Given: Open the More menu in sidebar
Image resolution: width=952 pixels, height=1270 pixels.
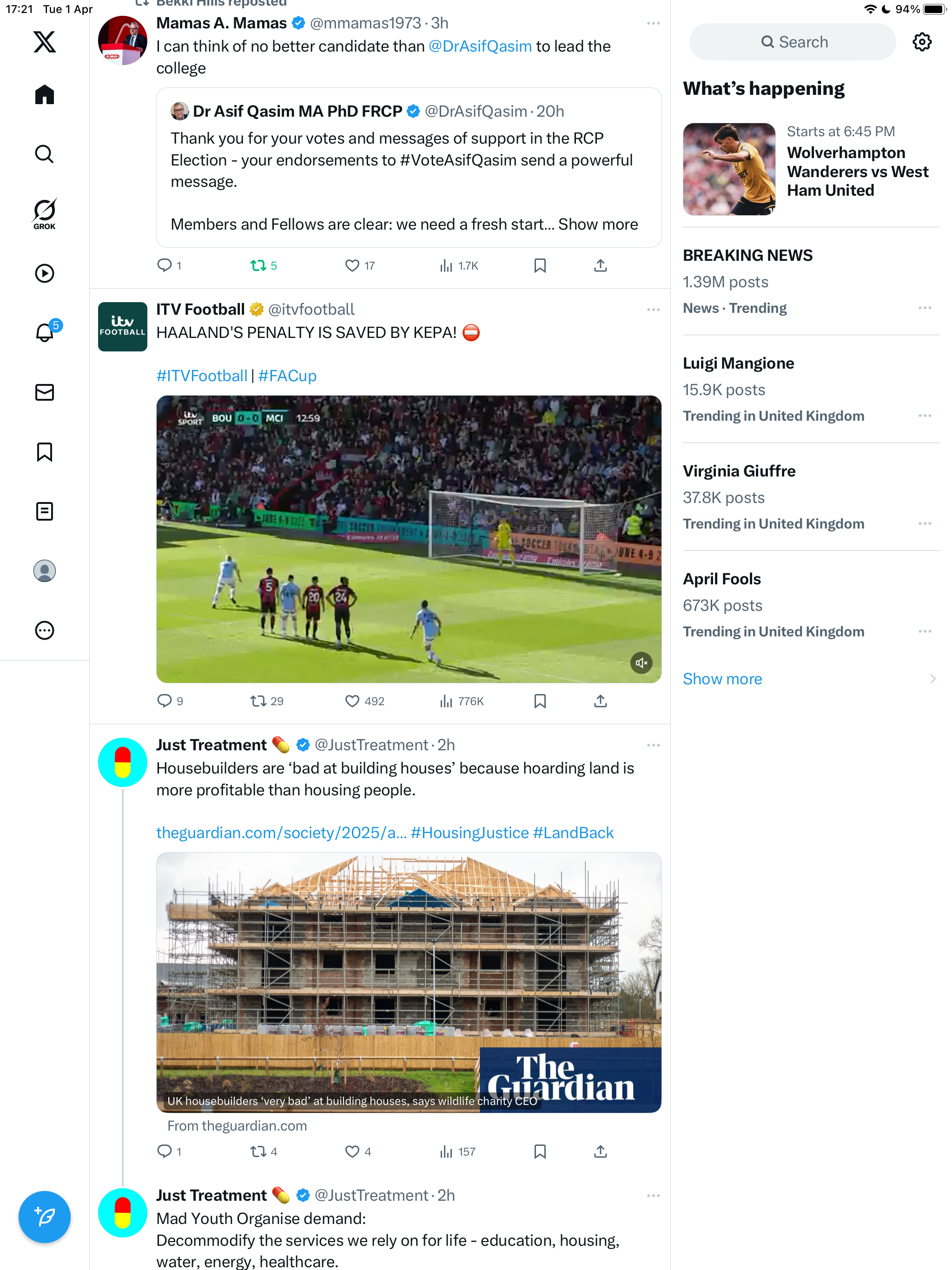Looking at the screenshot, I should pos(44,630).
